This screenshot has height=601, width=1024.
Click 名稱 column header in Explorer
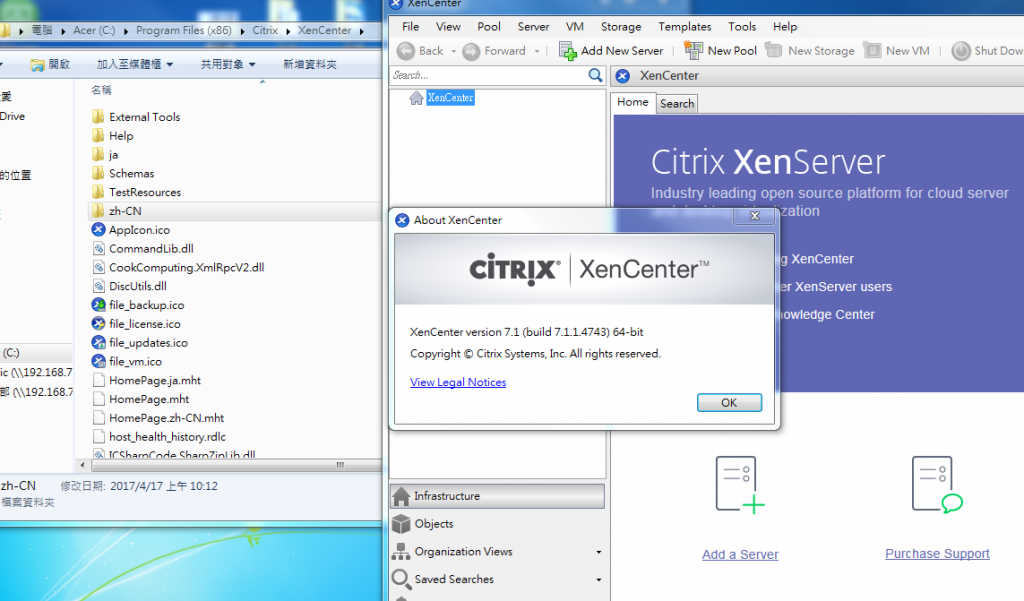[101, 90]
